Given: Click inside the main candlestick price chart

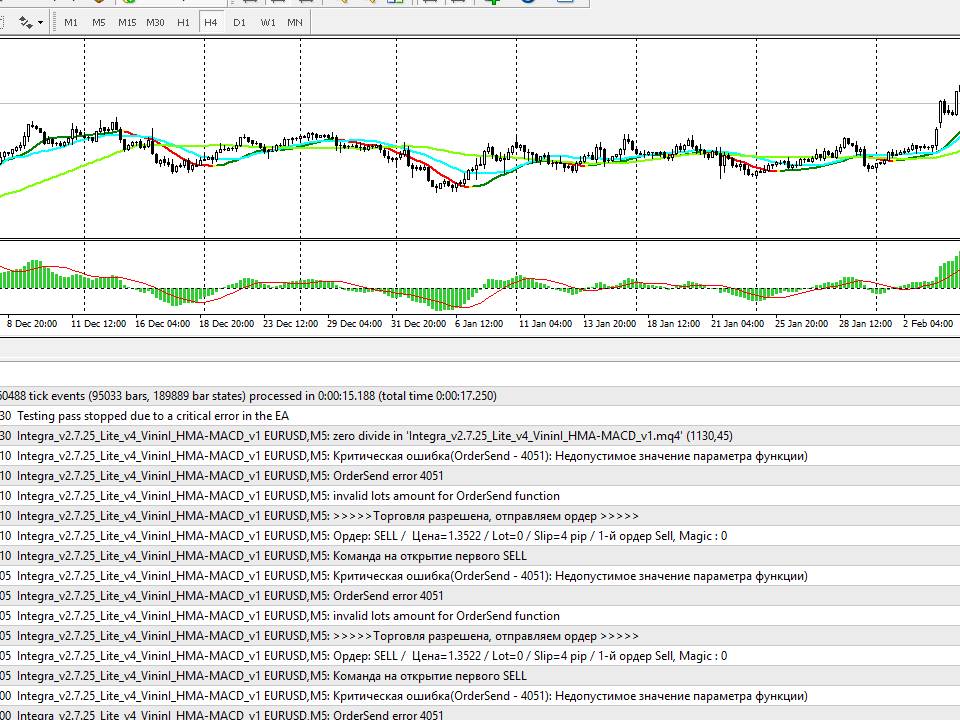Looking at the screenshot, I should pos(480,138).
